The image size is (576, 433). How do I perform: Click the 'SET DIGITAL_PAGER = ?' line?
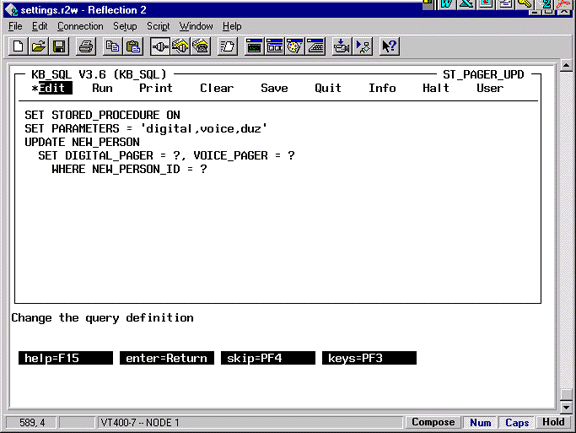click(166, 156)
